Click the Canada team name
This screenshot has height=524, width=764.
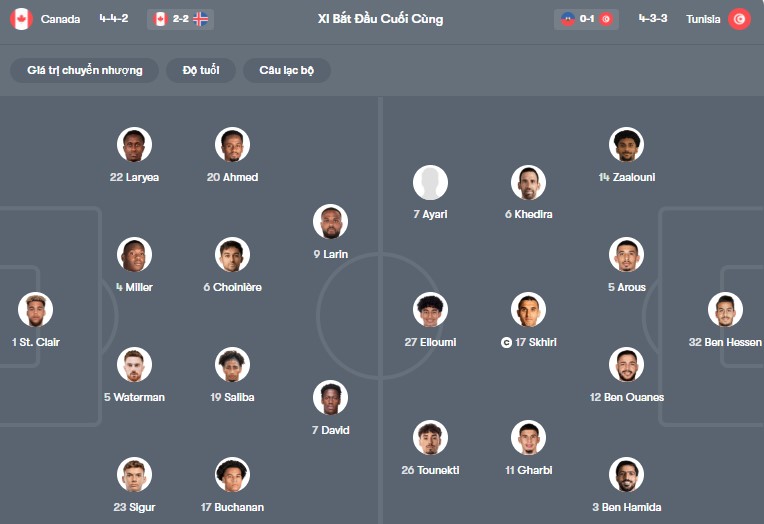[61, 19]
